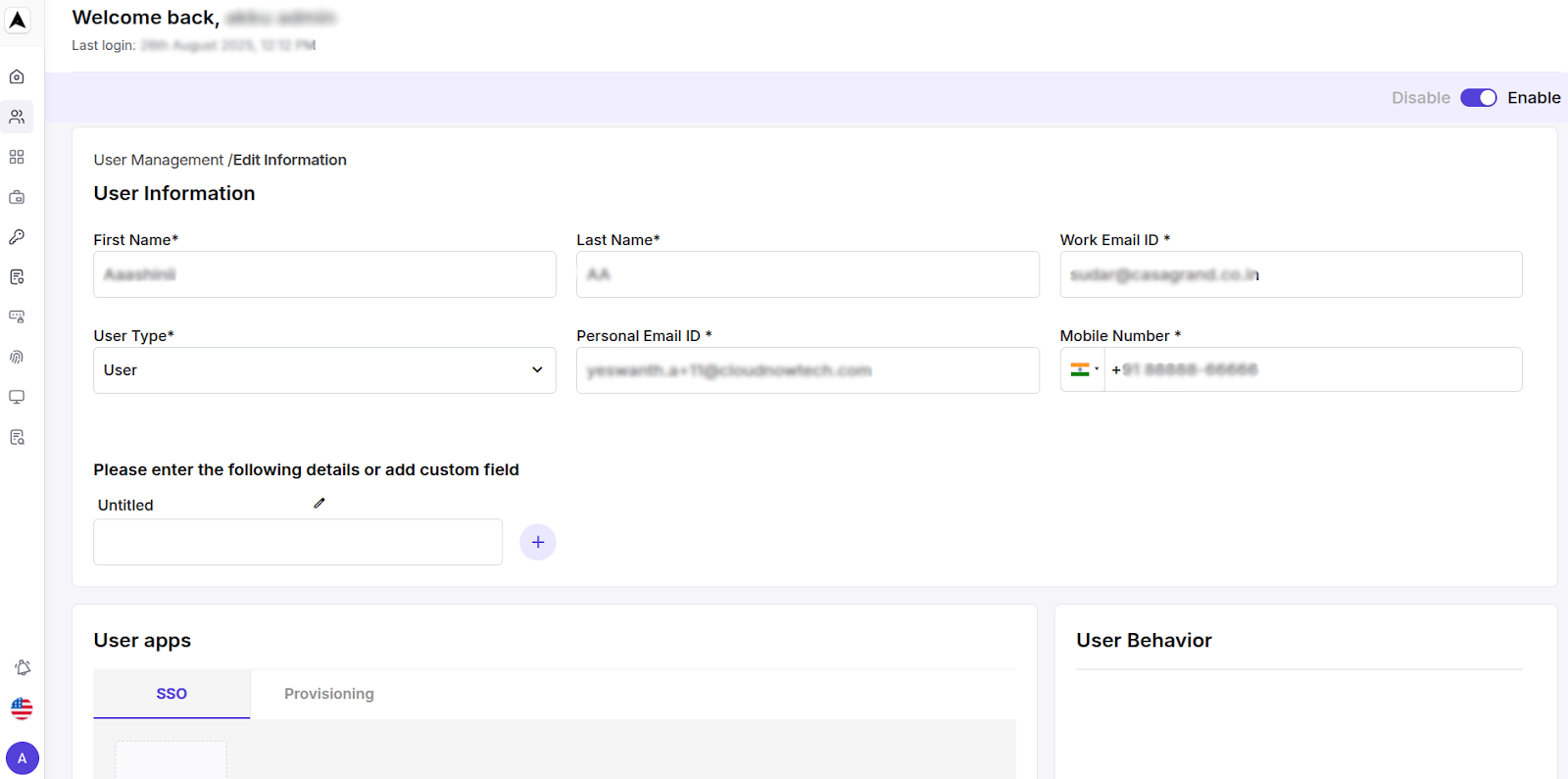Image resolution: width=1568 pixels, height=779 pixels.
Task: Click the briefcase icon in sidebar
Action: tap(17, 197)
